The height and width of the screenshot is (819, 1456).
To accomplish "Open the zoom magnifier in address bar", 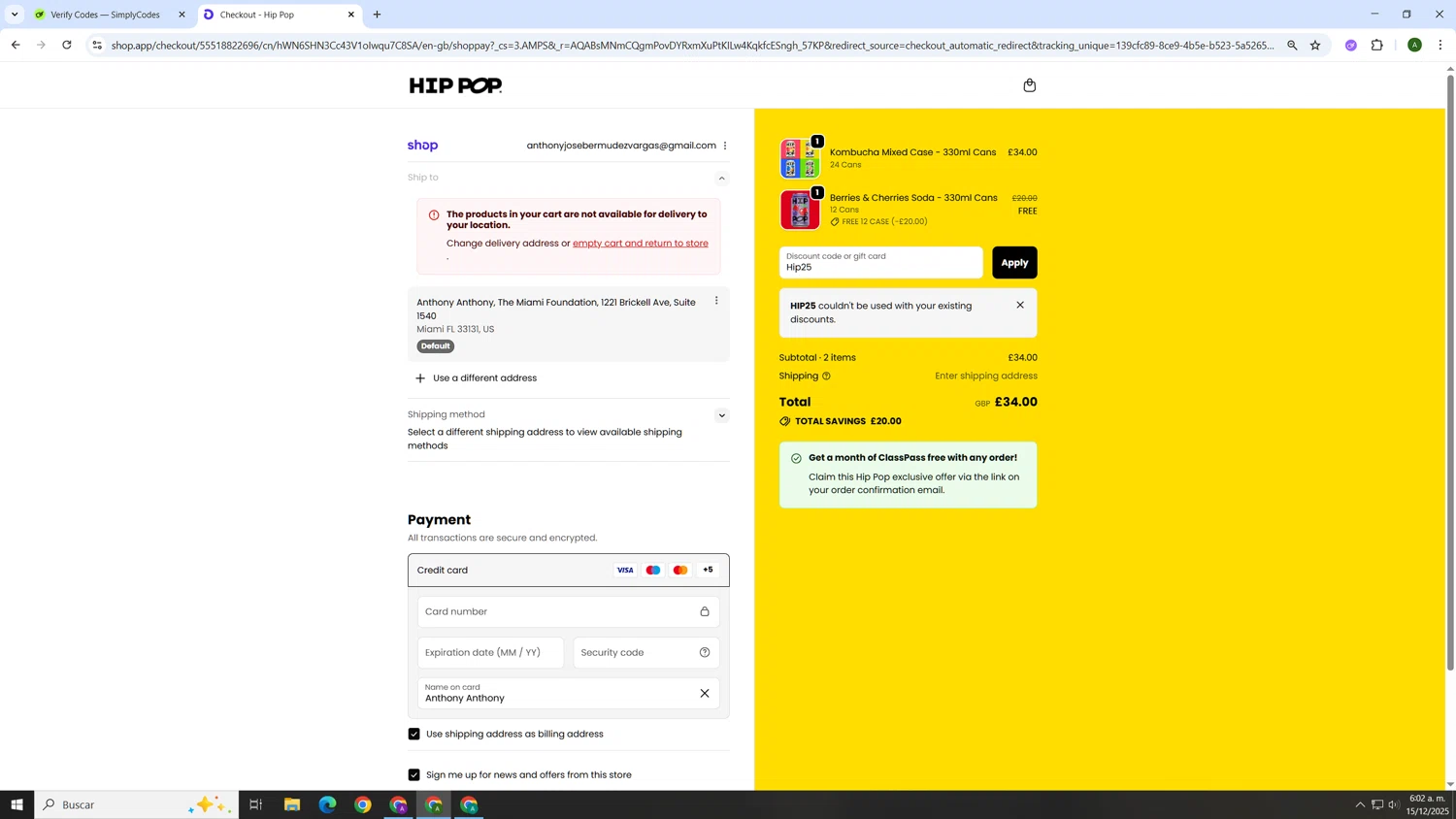I will pyautogui.click(x=1292, y=45).
